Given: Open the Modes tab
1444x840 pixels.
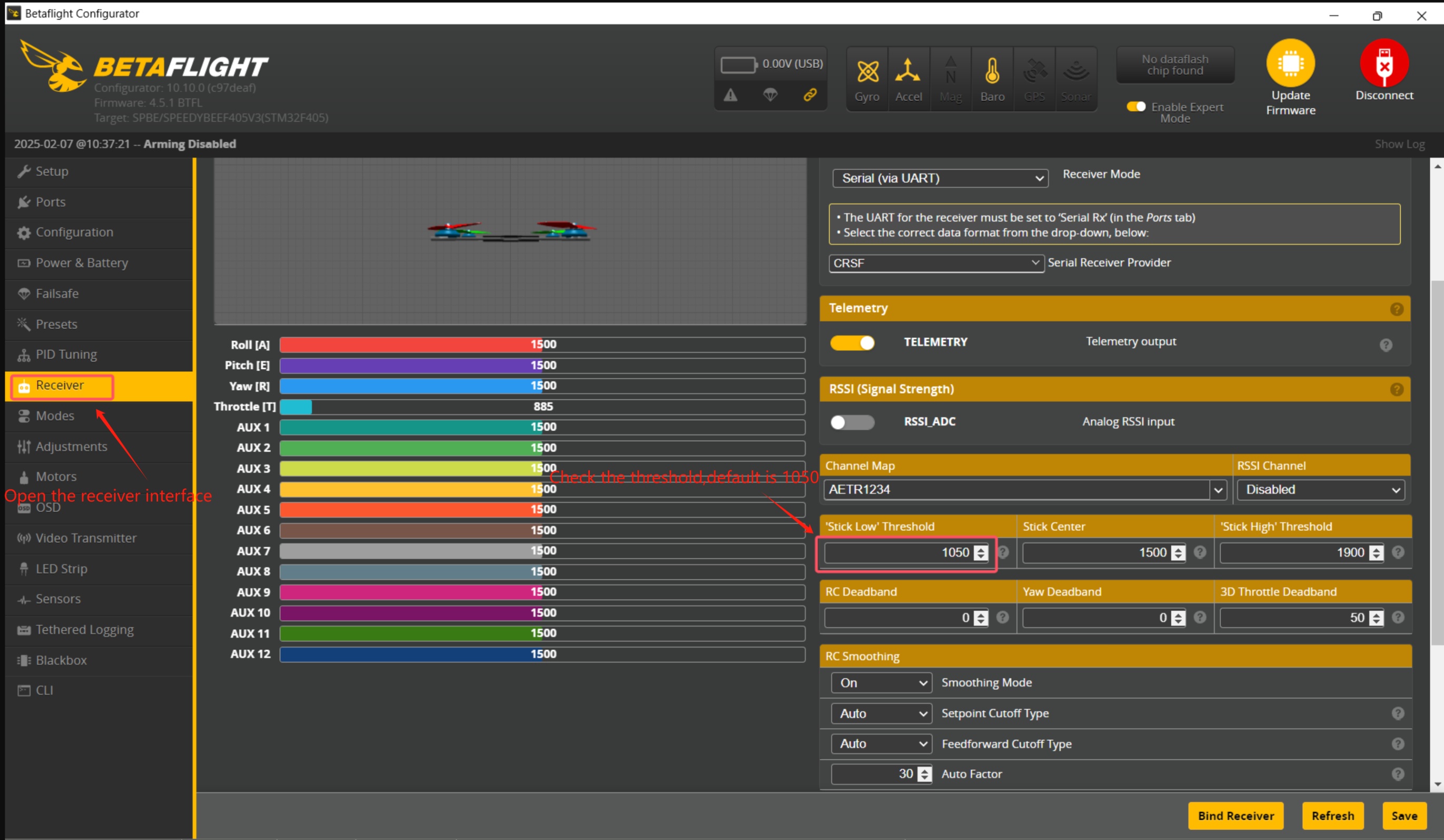Looking at the screenshot, I should 98,416.
